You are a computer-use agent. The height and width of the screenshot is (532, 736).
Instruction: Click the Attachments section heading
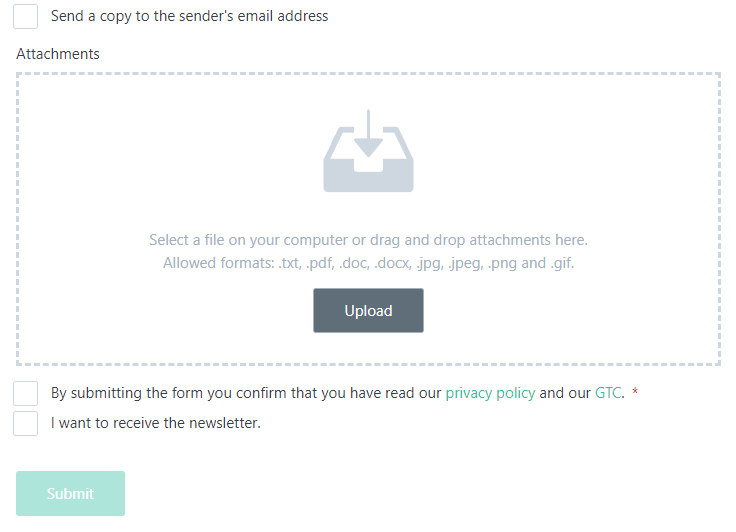tap(58, 54)
